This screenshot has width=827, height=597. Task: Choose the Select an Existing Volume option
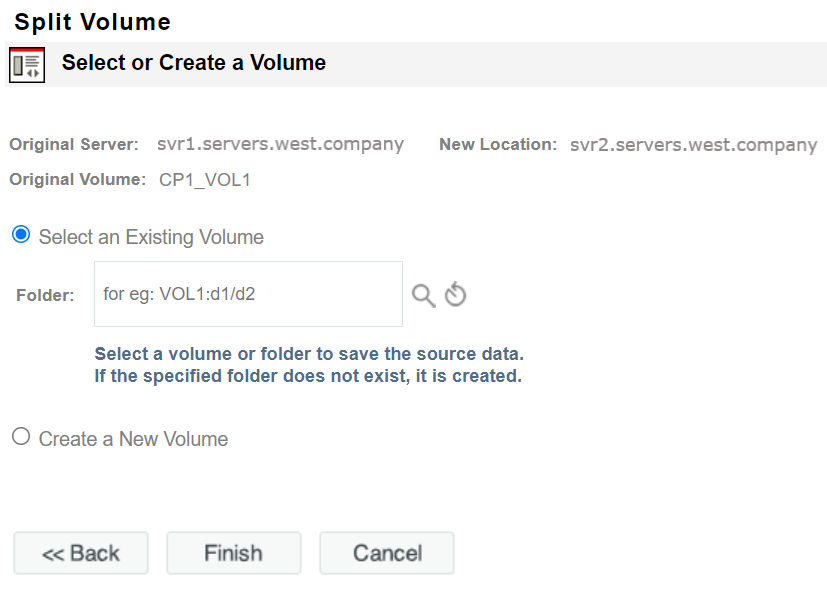pos(21,235)
